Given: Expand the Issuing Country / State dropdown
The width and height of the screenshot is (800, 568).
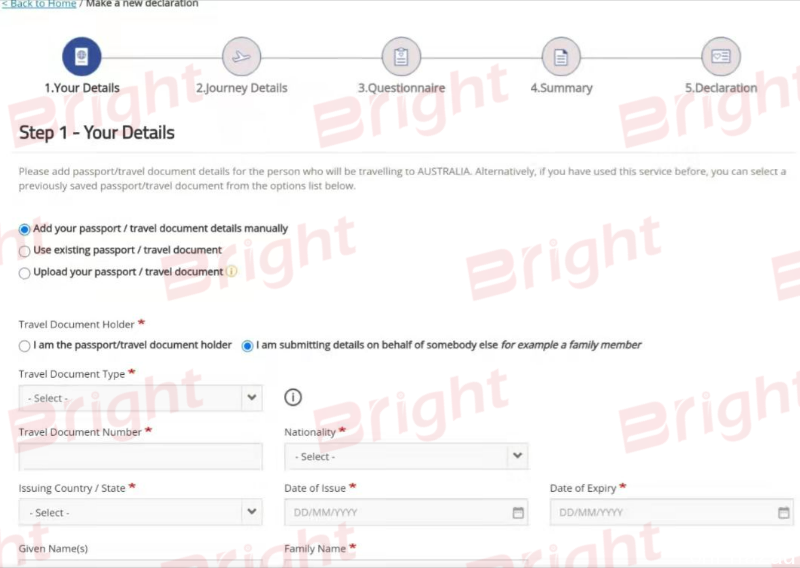Looking at the screenshot, I should (x=140, y=512).
